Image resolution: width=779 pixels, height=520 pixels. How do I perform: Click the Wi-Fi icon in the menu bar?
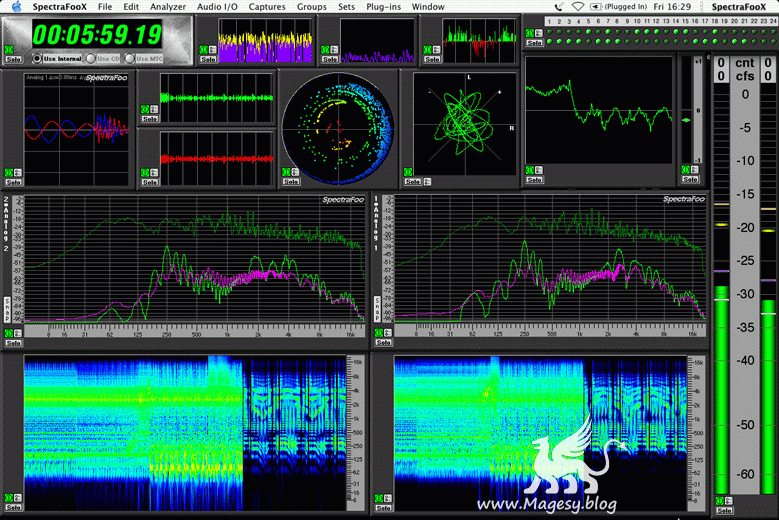pyautogui.click(x=577, y=6)
